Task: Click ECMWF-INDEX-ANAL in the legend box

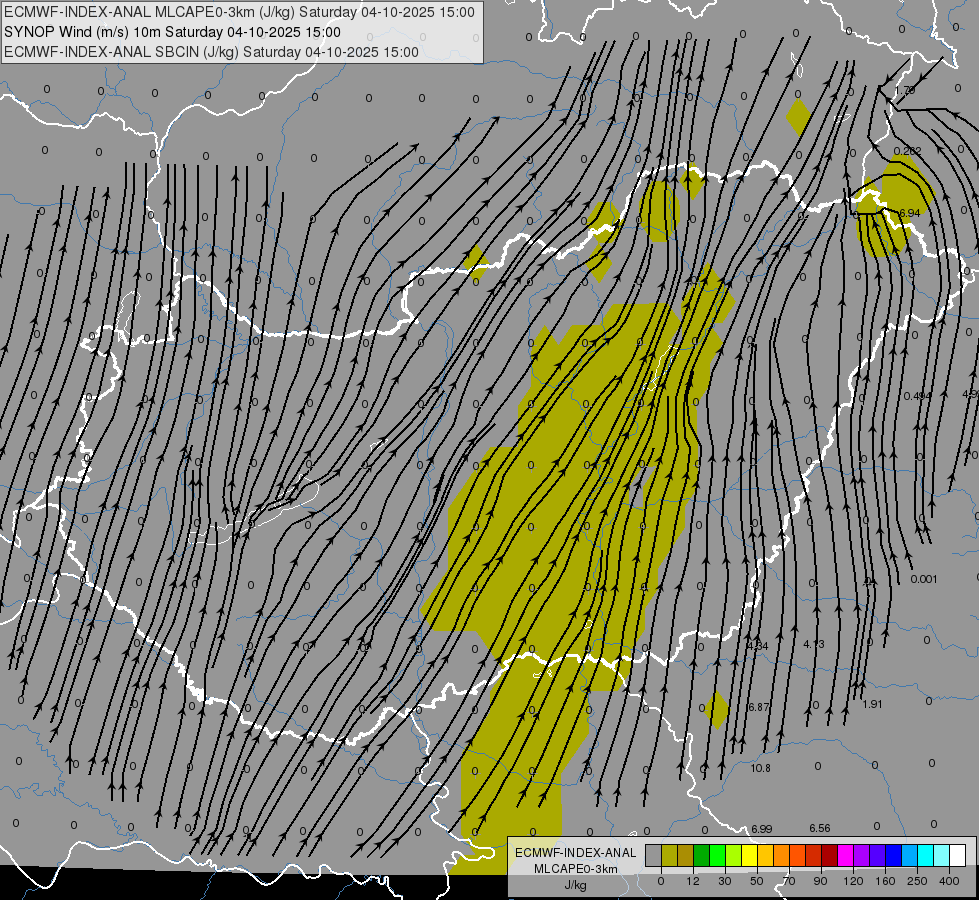Action: tap(576, 853)
